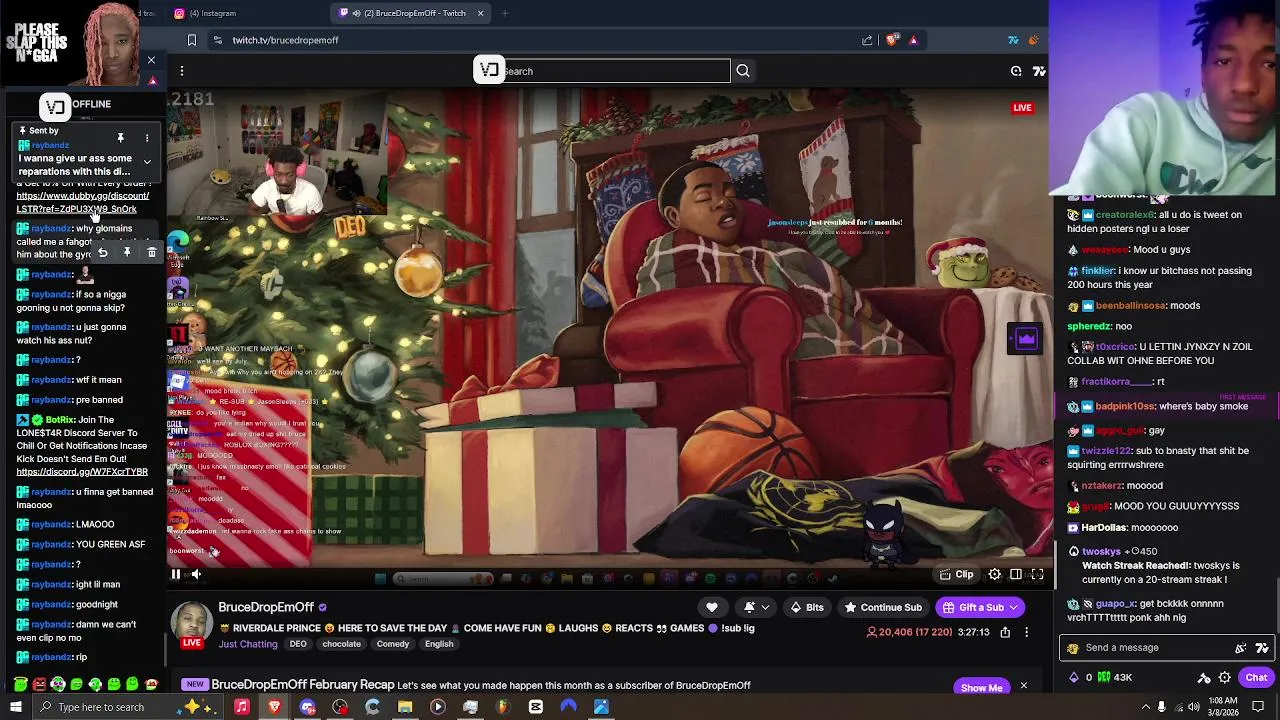Screen dimensions: 1280x720
Task: Open the three-dot menu on Twitch top bar
Action: click(182, 71)
